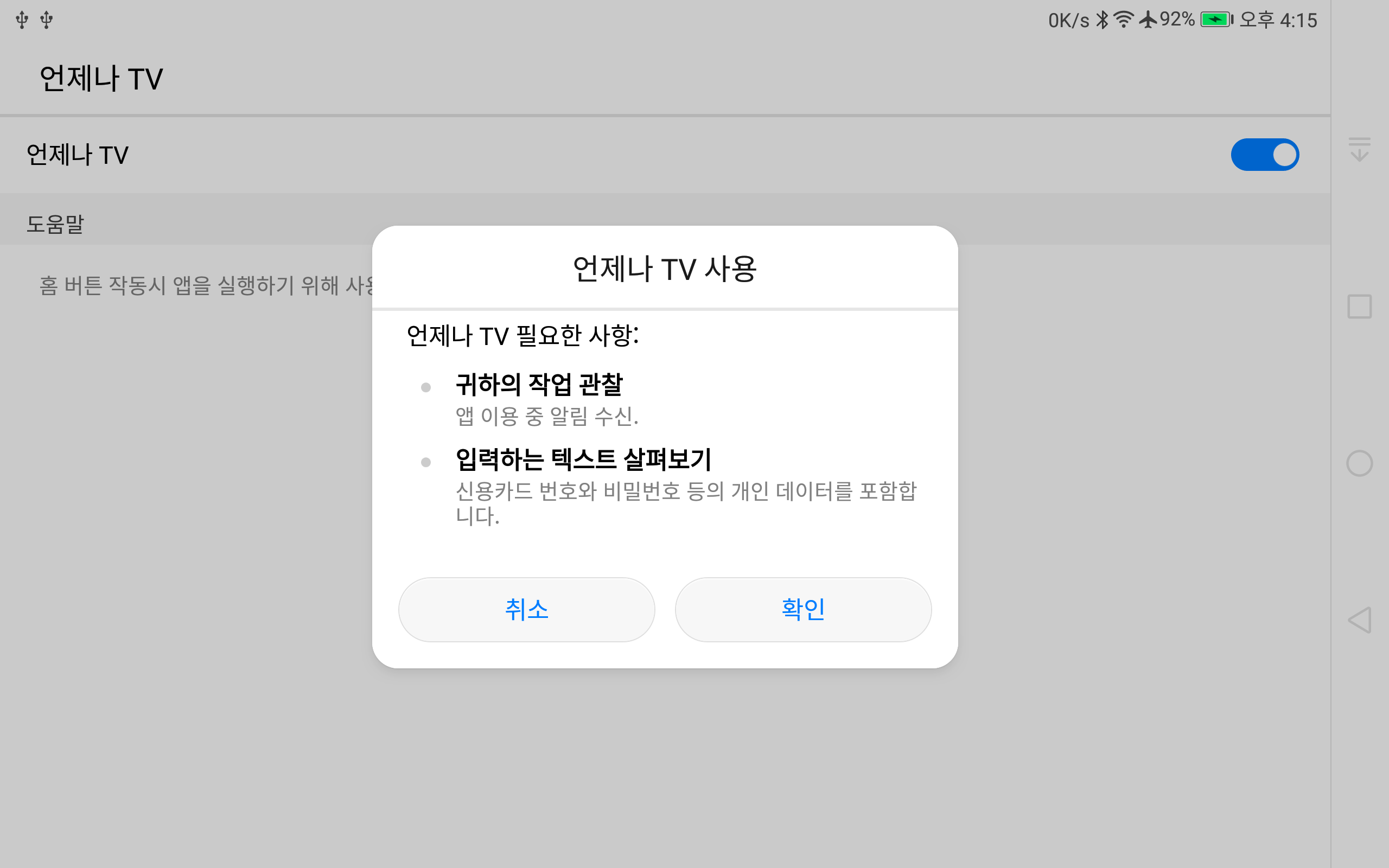This screenshot has width=1389, height=868.
Task: Tap the 도움말 section header
Action: tap(55, 224)
